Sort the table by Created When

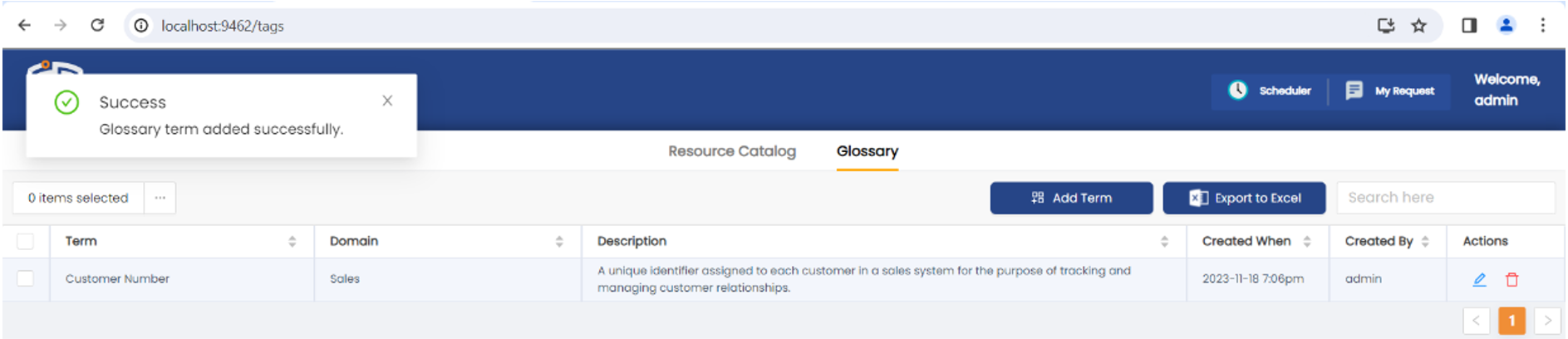pos(1307,242)
